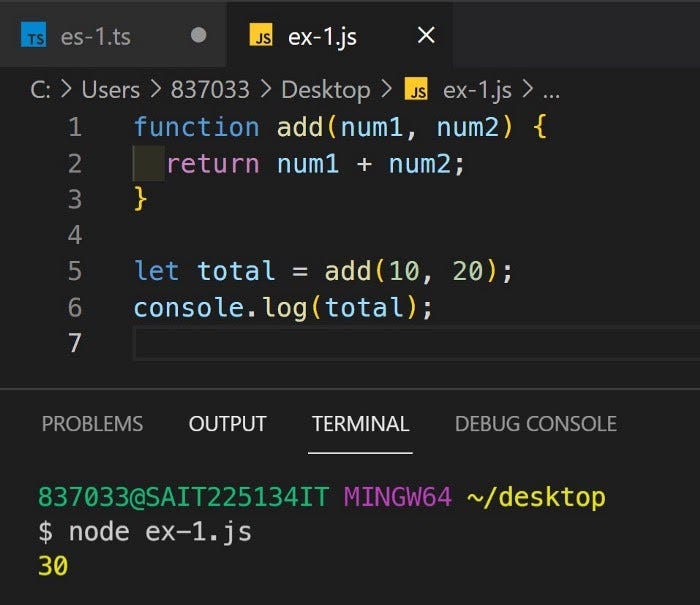Open the PROBLEMS panel tab

point(92,423)
